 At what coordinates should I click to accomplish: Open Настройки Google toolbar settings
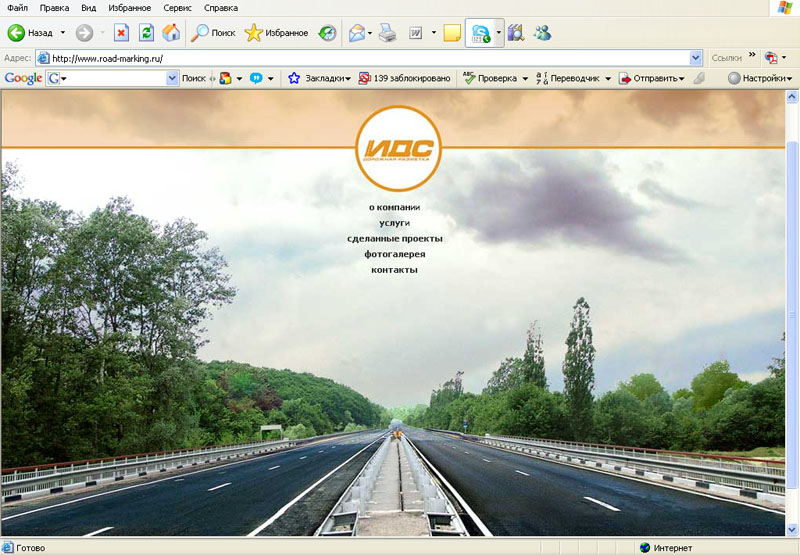pyautogui.click(x=760, y=78)
